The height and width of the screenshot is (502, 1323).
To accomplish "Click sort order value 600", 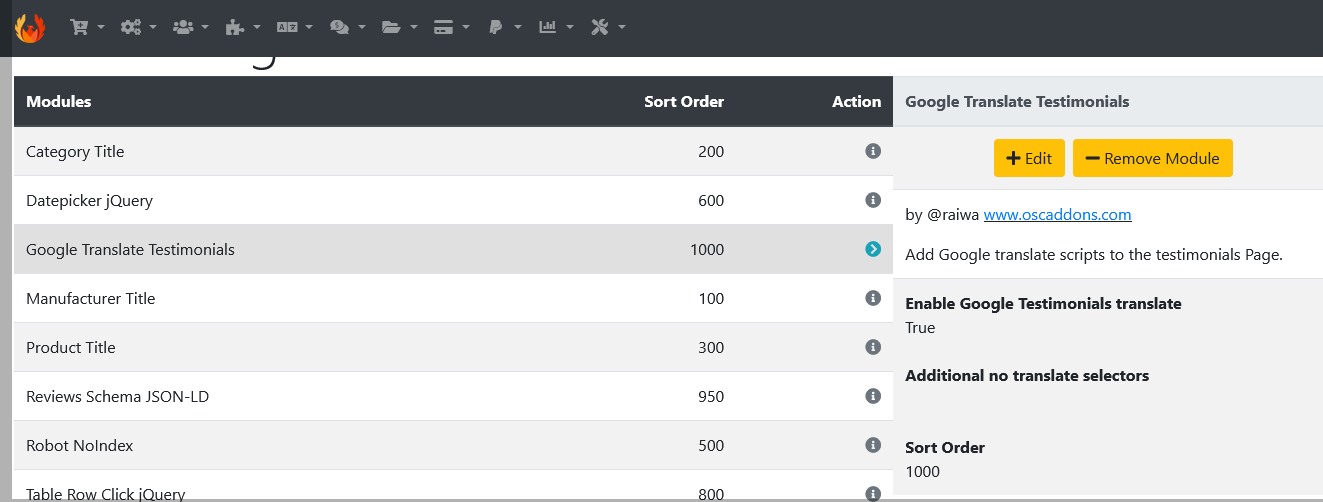I will coord(711,201).
